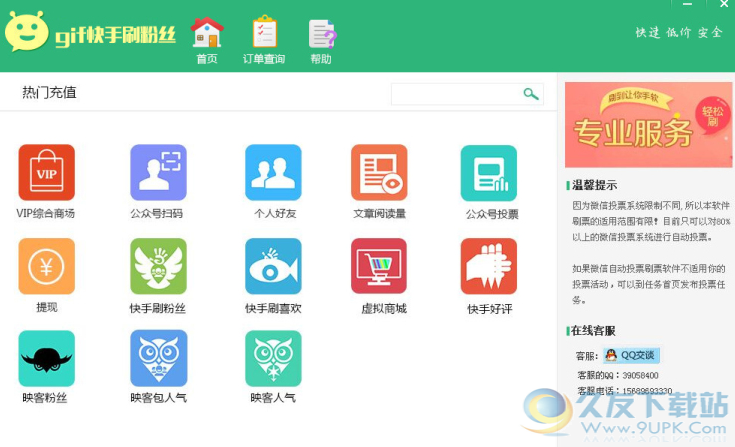Click the smiley face app logo
This screenshot has height=447, width=735.
pyautogui.click(x=26, y=31)
